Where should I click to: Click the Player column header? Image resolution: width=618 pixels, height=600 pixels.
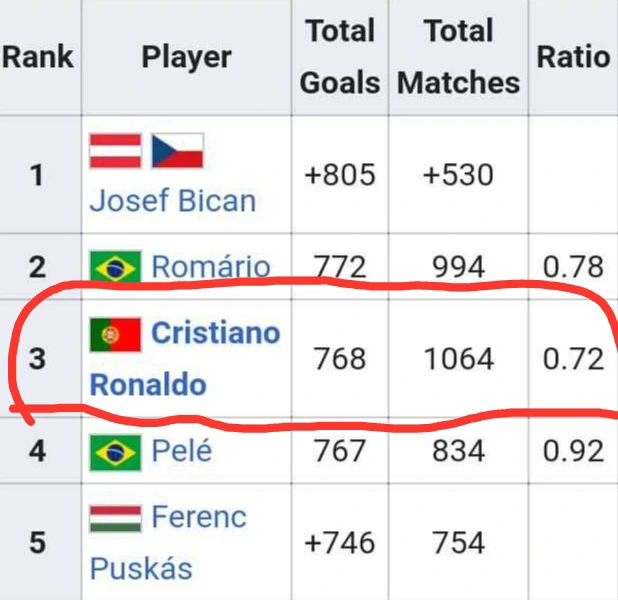pyautogui.click(x=186, y=57)
